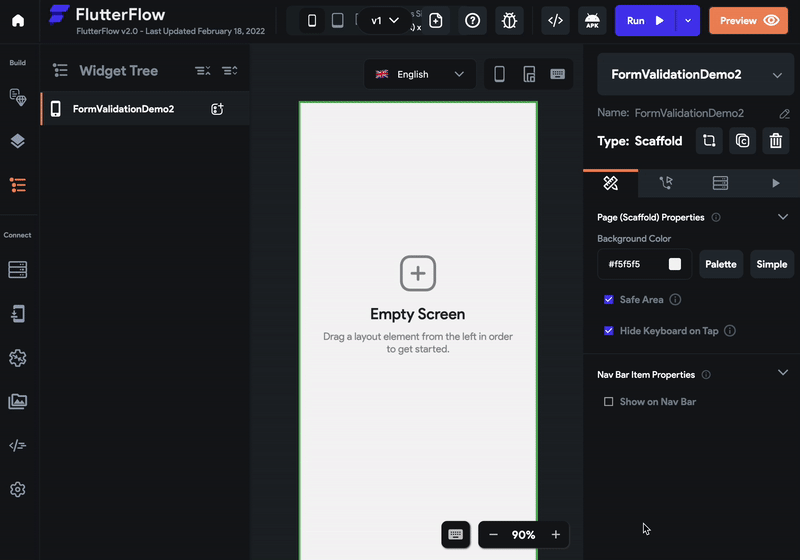The height and width of the screenshot is (560, 800).
Task: Click the floating keyboard button near zoom
Action: point(456,534)
